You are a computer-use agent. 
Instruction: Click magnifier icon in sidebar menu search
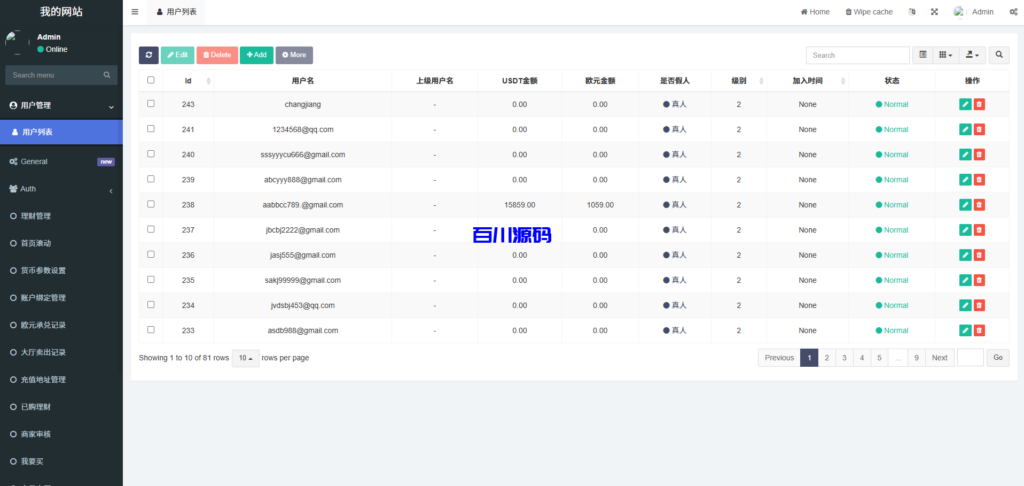106,75
